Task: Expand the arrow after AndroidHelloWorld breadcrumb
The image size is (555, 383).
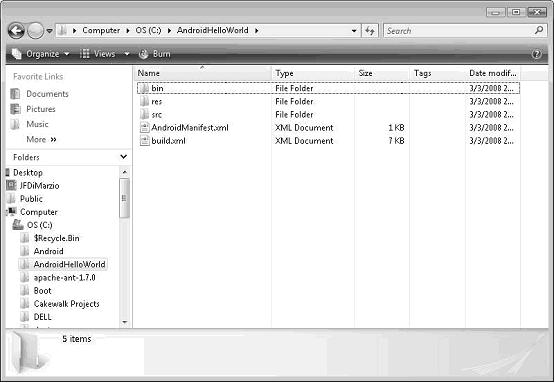Action: point(256,30)
